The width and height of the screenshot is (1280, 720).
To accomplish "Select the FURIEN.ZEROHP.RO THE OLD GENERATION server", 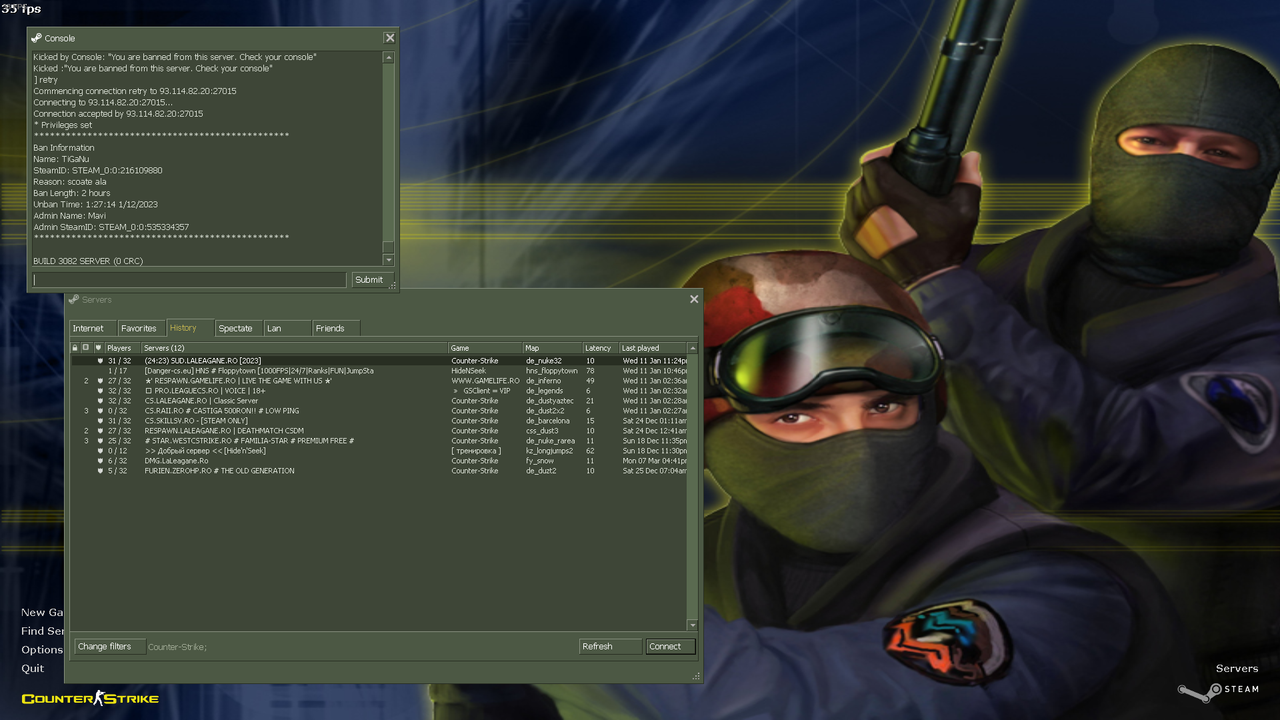I will 378,470.
